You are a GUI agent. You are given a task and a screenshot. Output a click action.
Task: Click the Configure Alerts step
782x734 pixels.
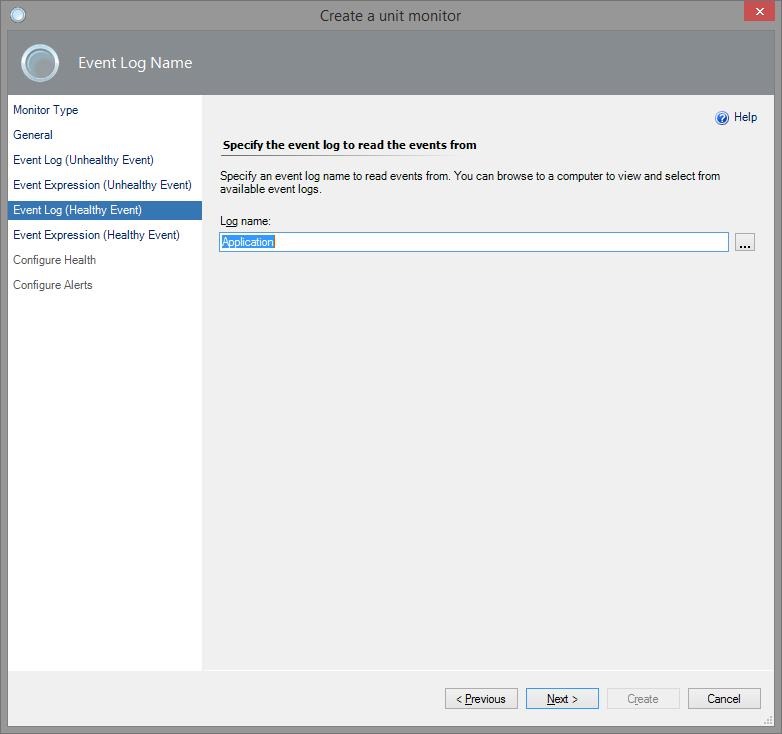click(52, 285)
